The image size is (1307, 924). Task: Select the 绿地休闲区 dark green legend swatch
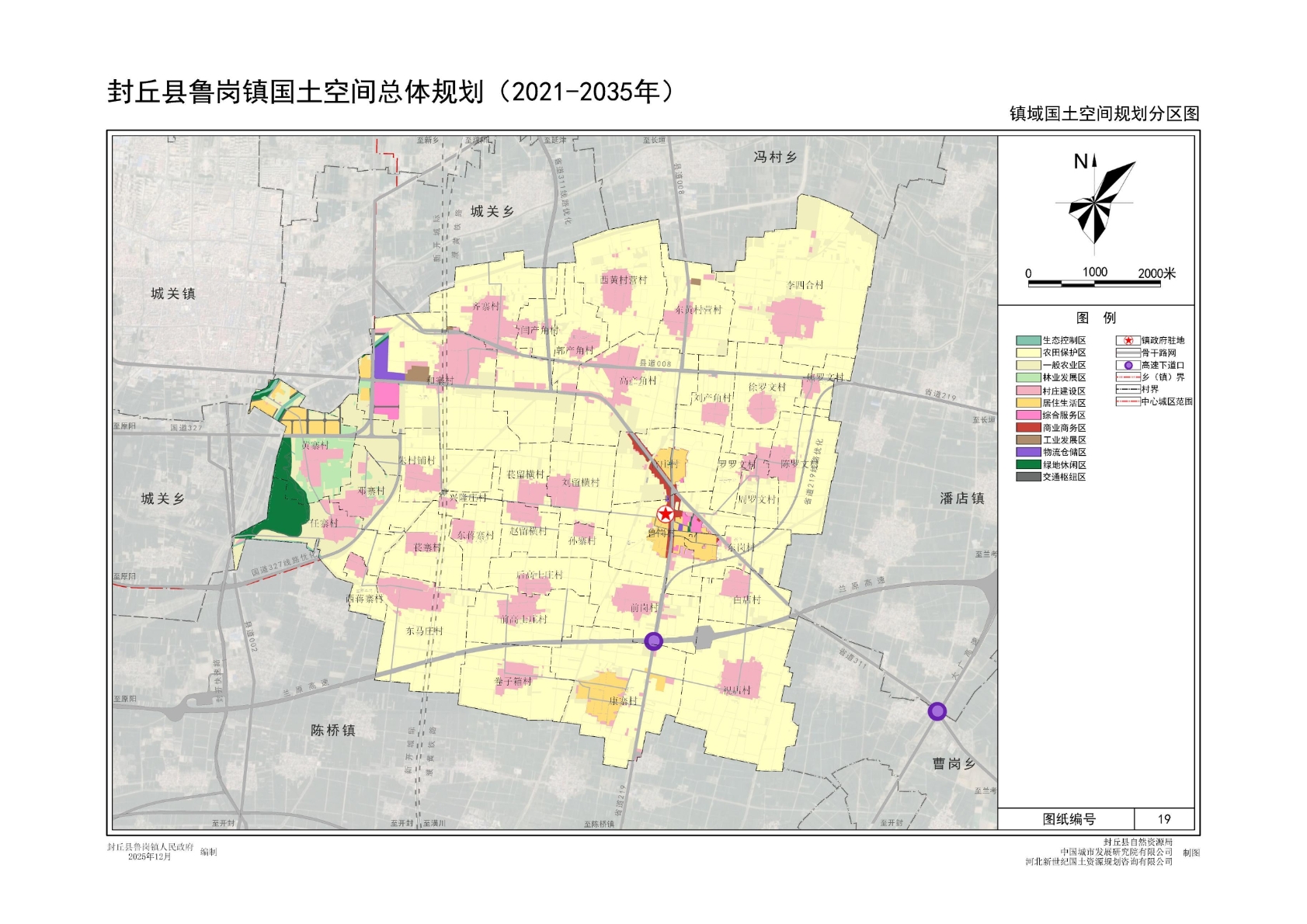pyautogui.click(x=1028, y=464)
